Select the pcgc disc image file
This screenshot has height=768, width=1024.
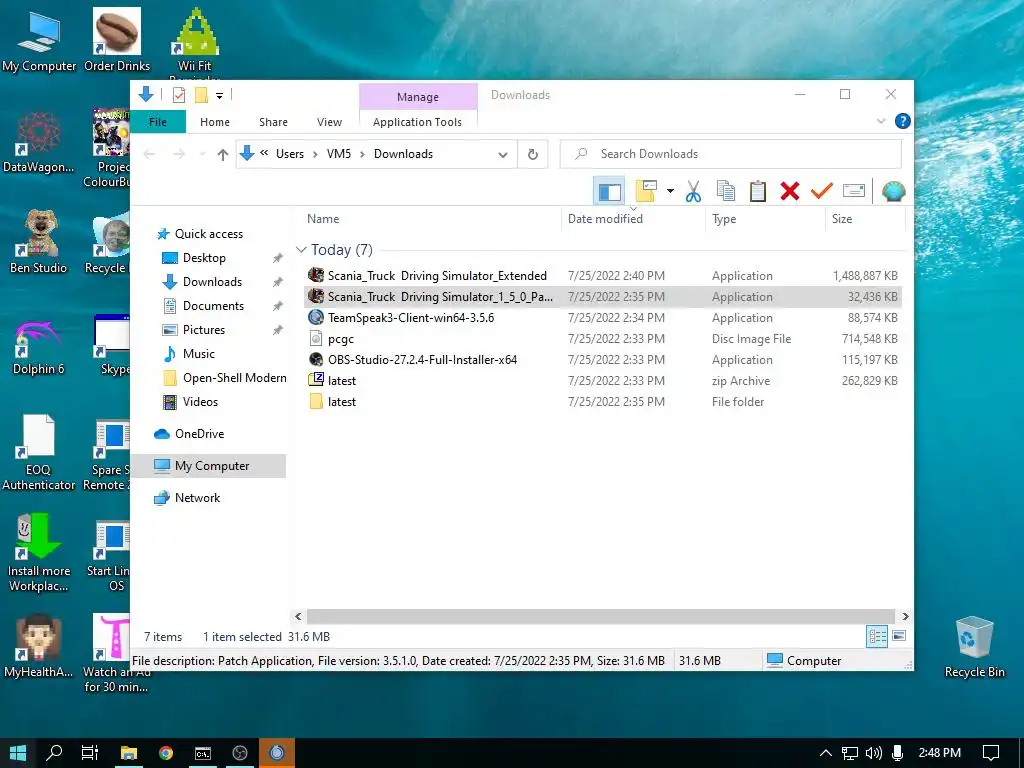click(x=603, y=338)
